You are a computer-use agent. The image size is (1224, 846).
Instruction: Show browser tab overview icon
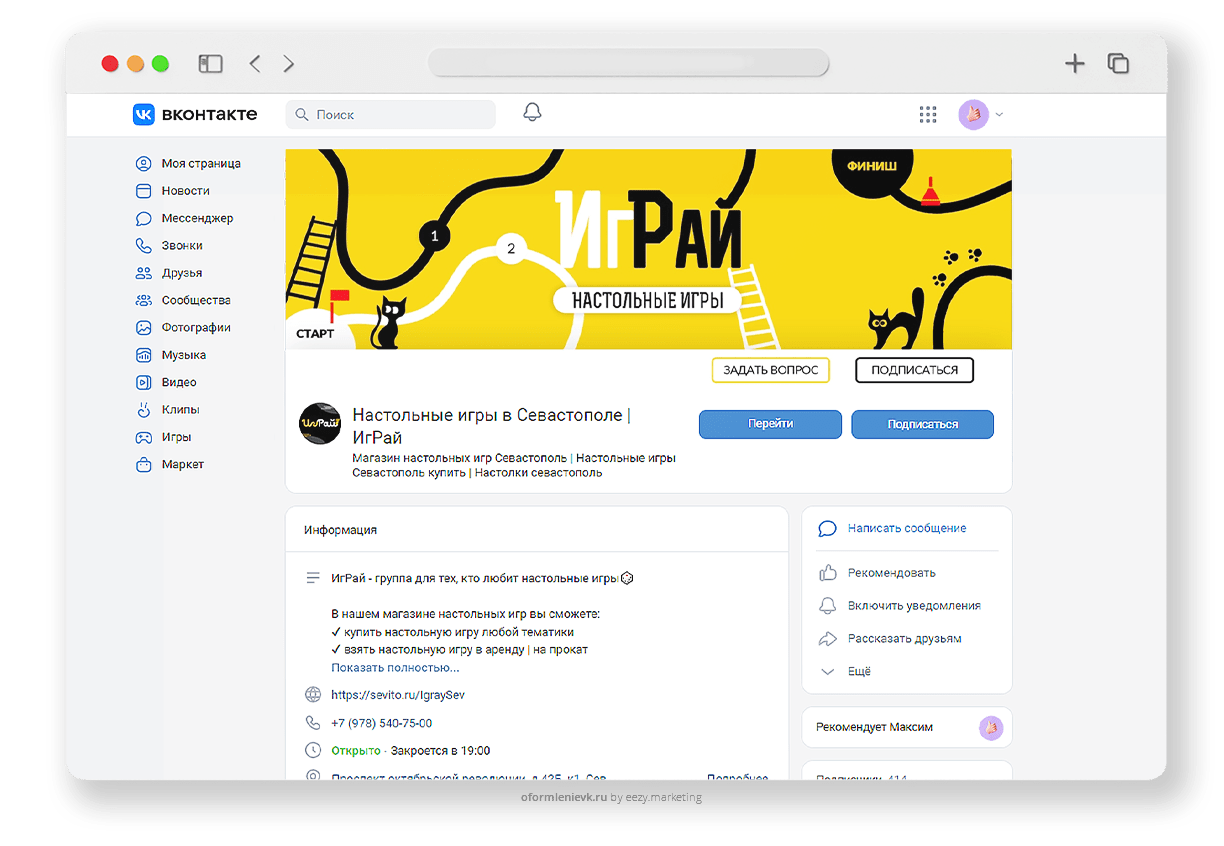coord(1118,64)
